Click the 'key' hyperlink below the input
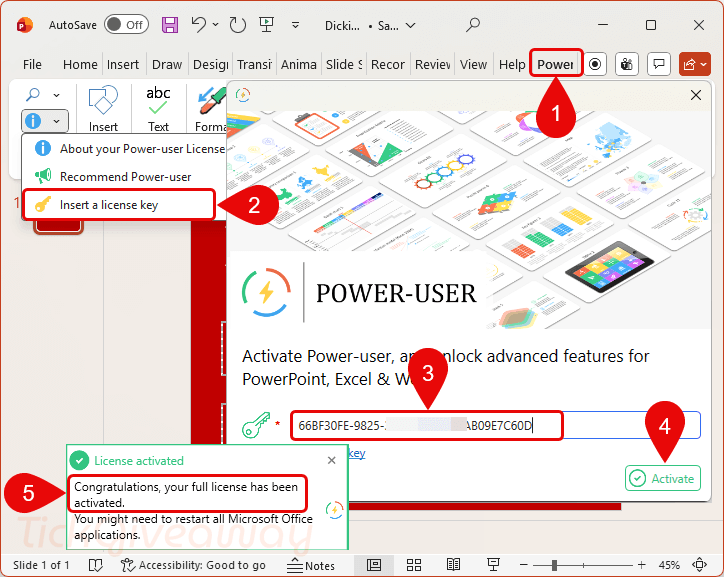The width and height of the screenshot is (724, 577). tap(357, 453)
